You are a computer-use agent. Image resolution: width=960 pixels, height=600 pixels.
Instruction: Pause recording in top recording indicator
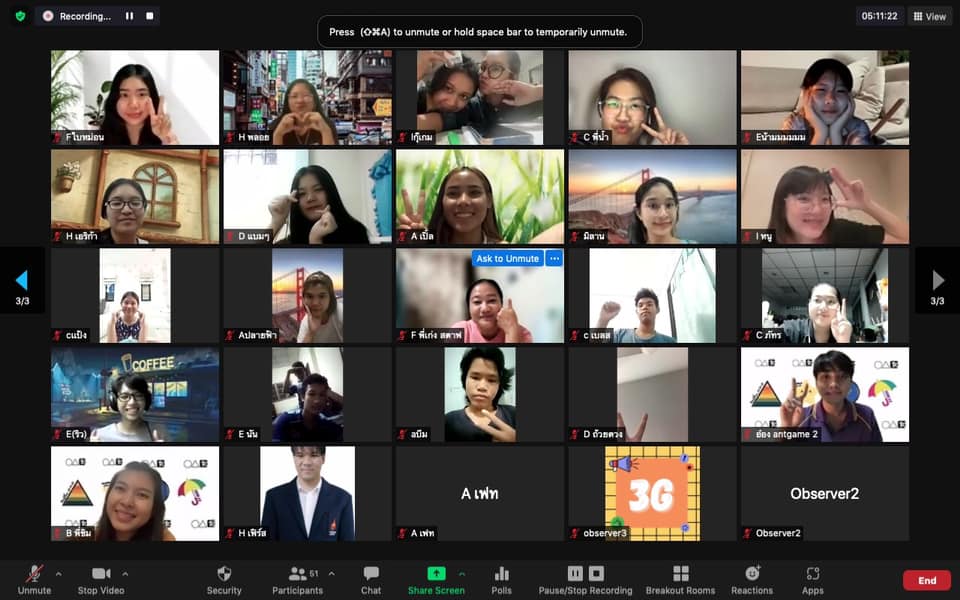click(x=129, y=16)
